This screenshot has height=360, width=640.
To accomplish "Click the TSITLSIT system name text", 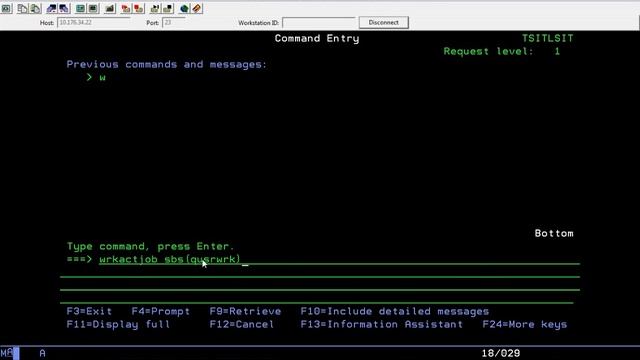I will (548, 38).
